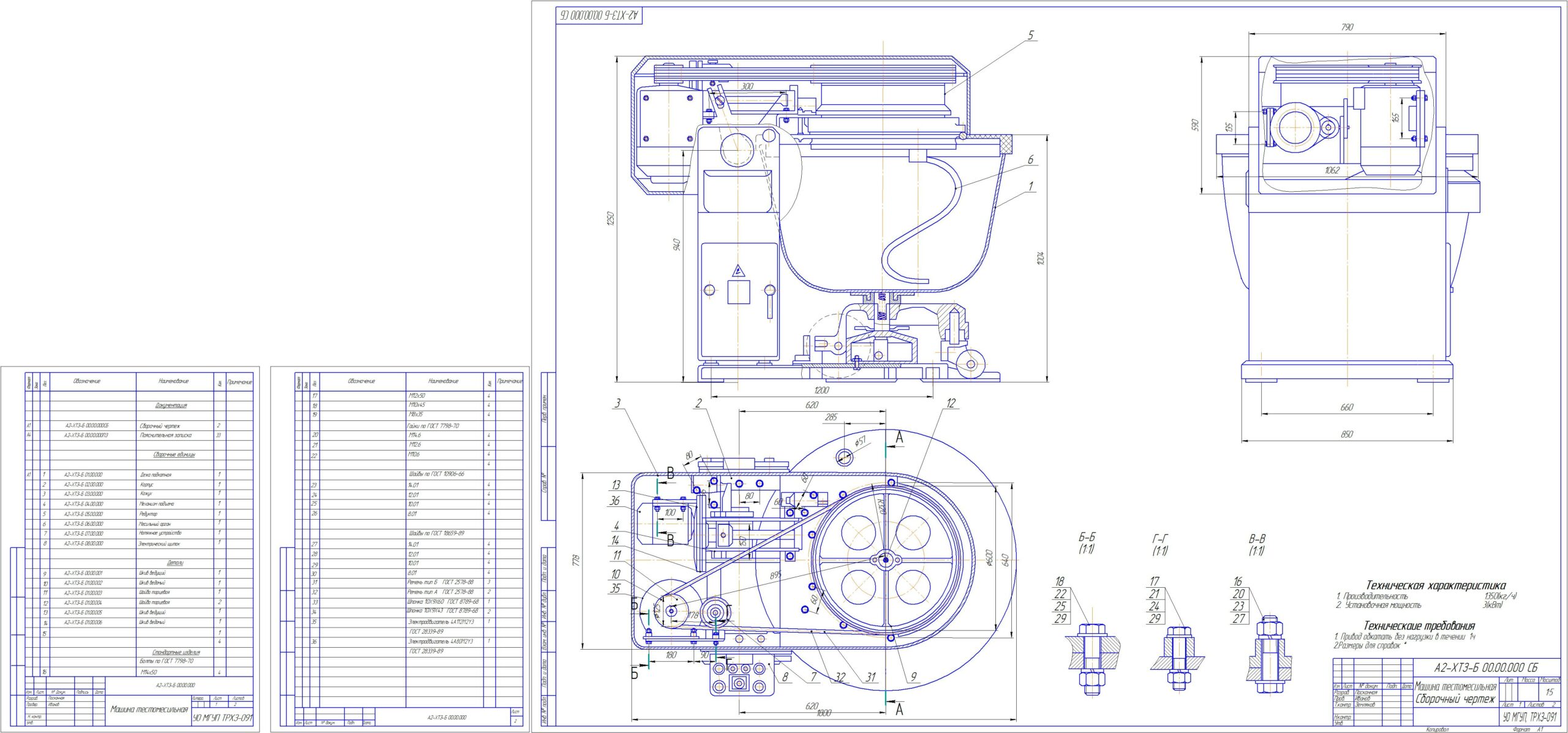Select the Пояснительная записка row
This screenshot has height=733, width=1568.
tap(139, 435)
